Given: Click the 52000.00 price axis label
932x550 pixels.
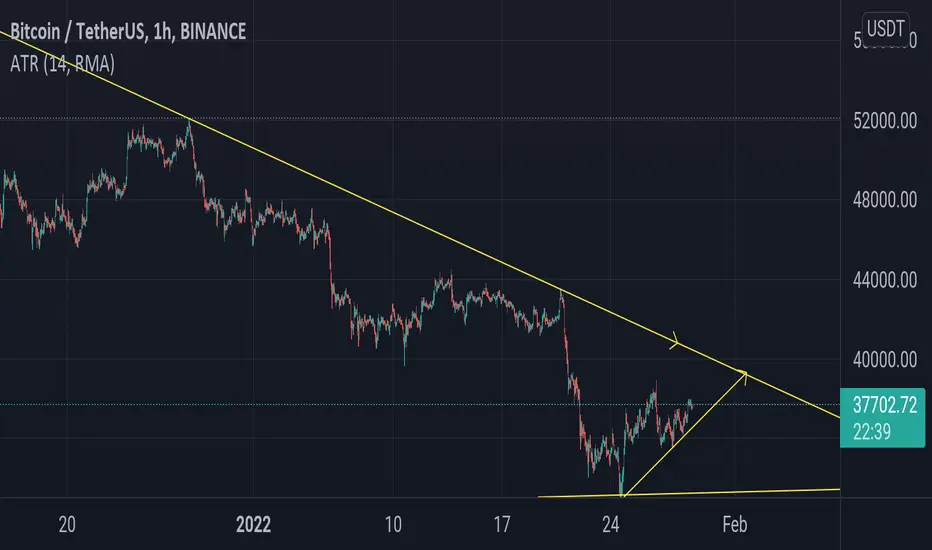Looking at the screenshot, I should click(x=884, y=121).
